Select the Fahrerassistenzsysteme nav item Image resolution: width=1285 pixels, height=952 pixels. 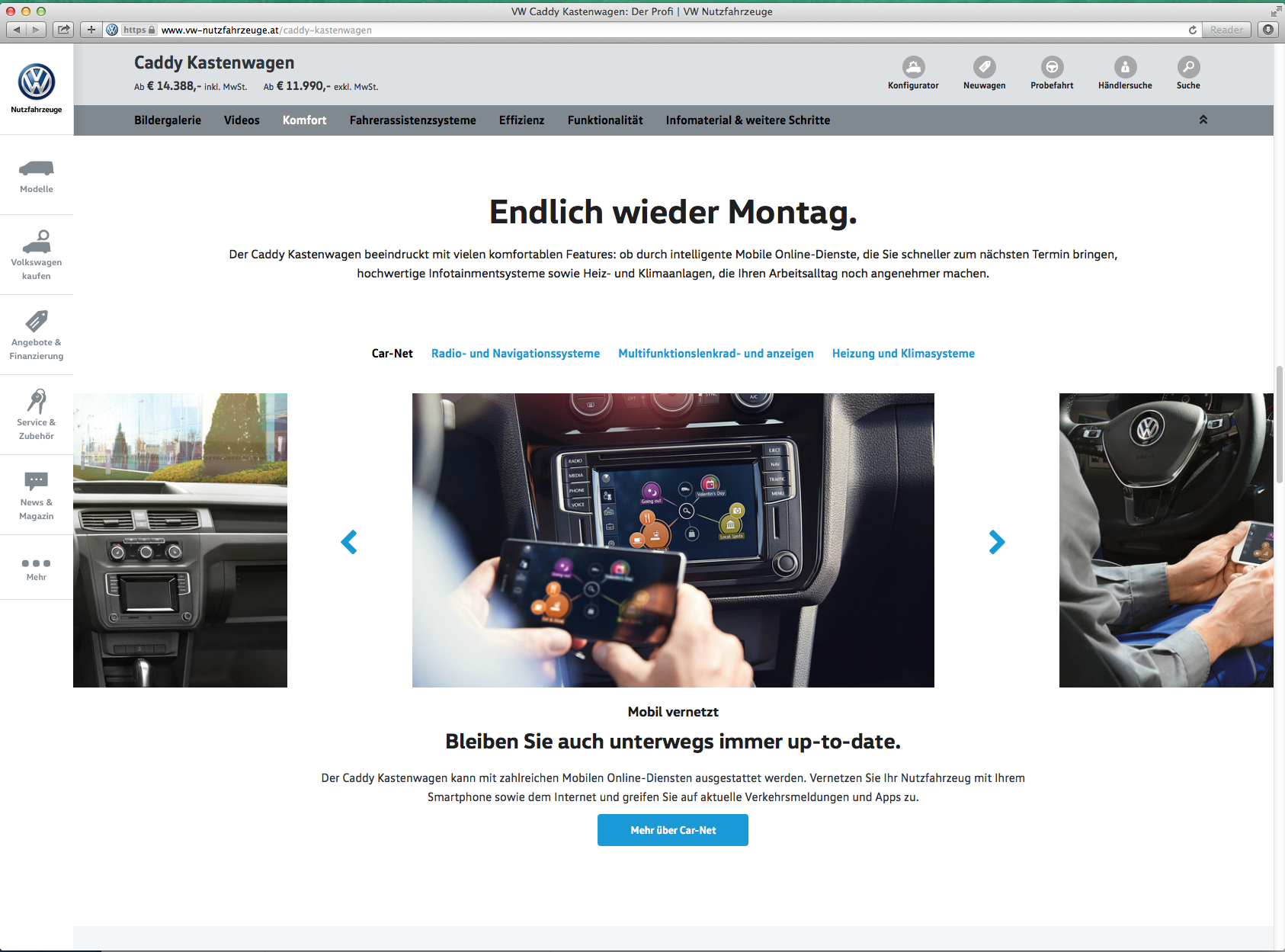point(413,120)
